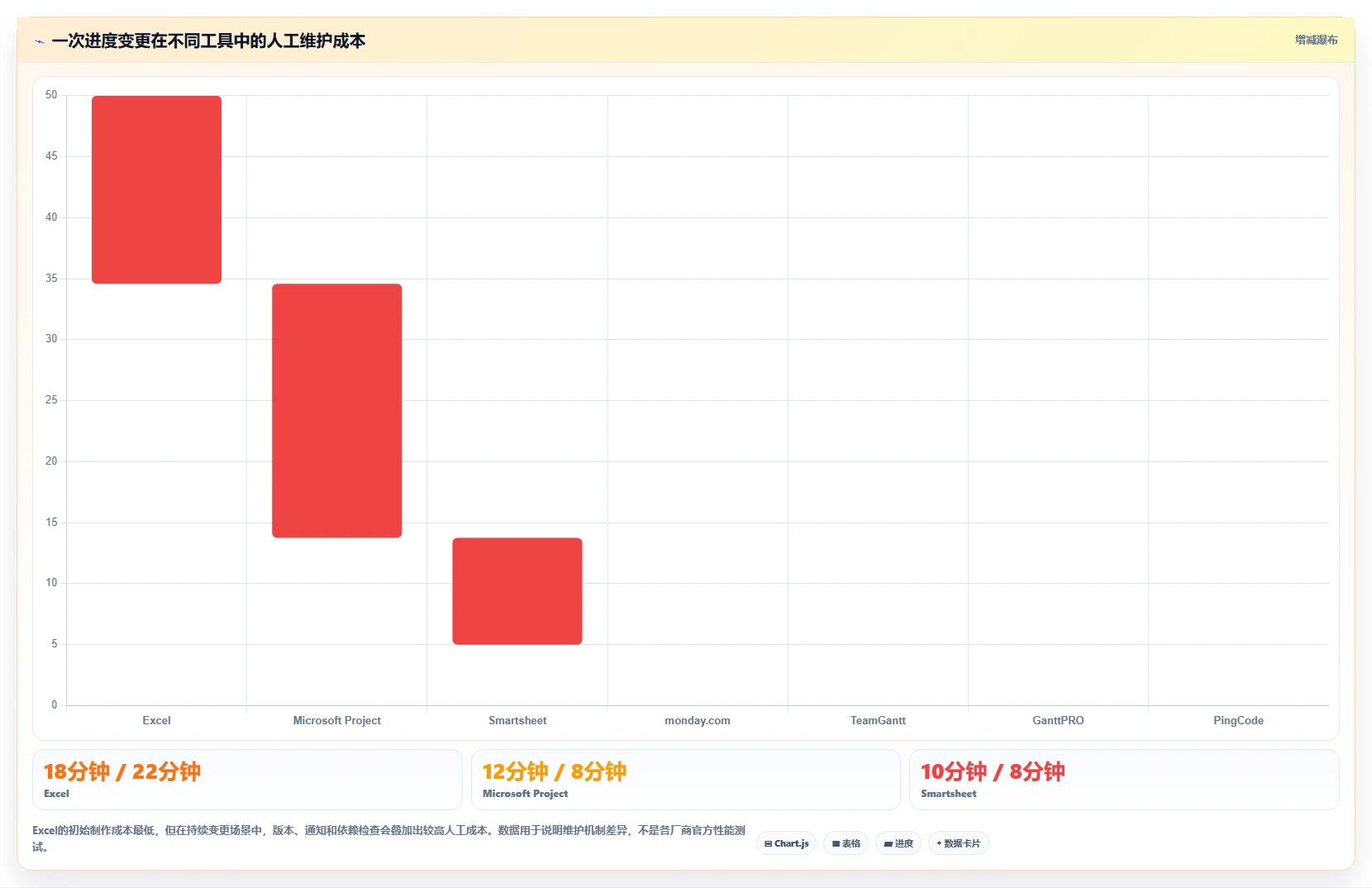Click the y-axis value 15
The height and width of the screenshot is (888, 1372).
click(51, 523)
